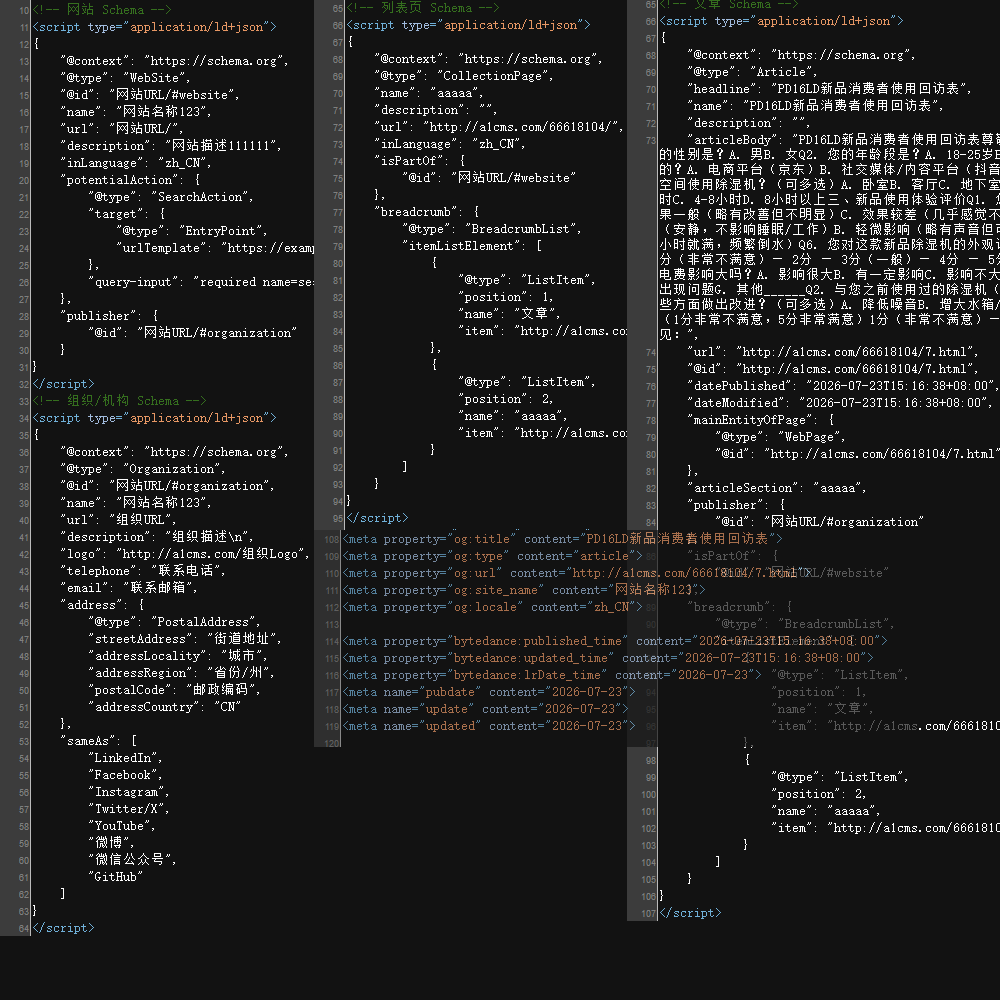Select the "@type": "WebPage" line
The image size is (1000, 1000).
781,437
